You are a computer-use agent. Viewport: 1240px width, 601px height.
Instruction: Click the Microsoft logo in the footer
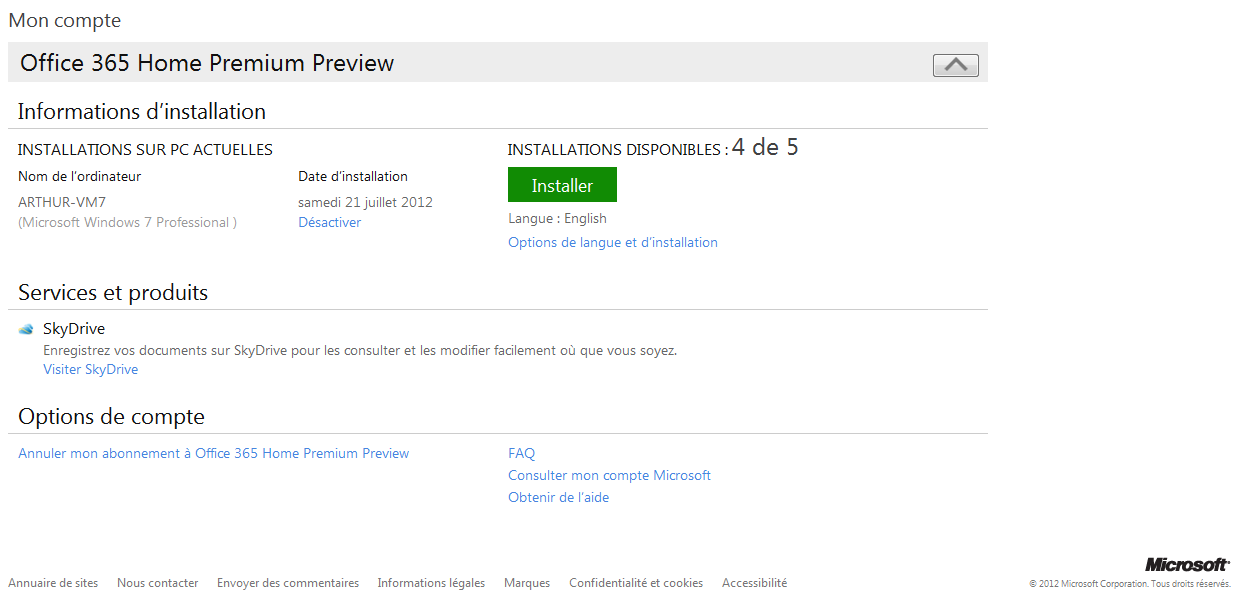(1187, 565)
